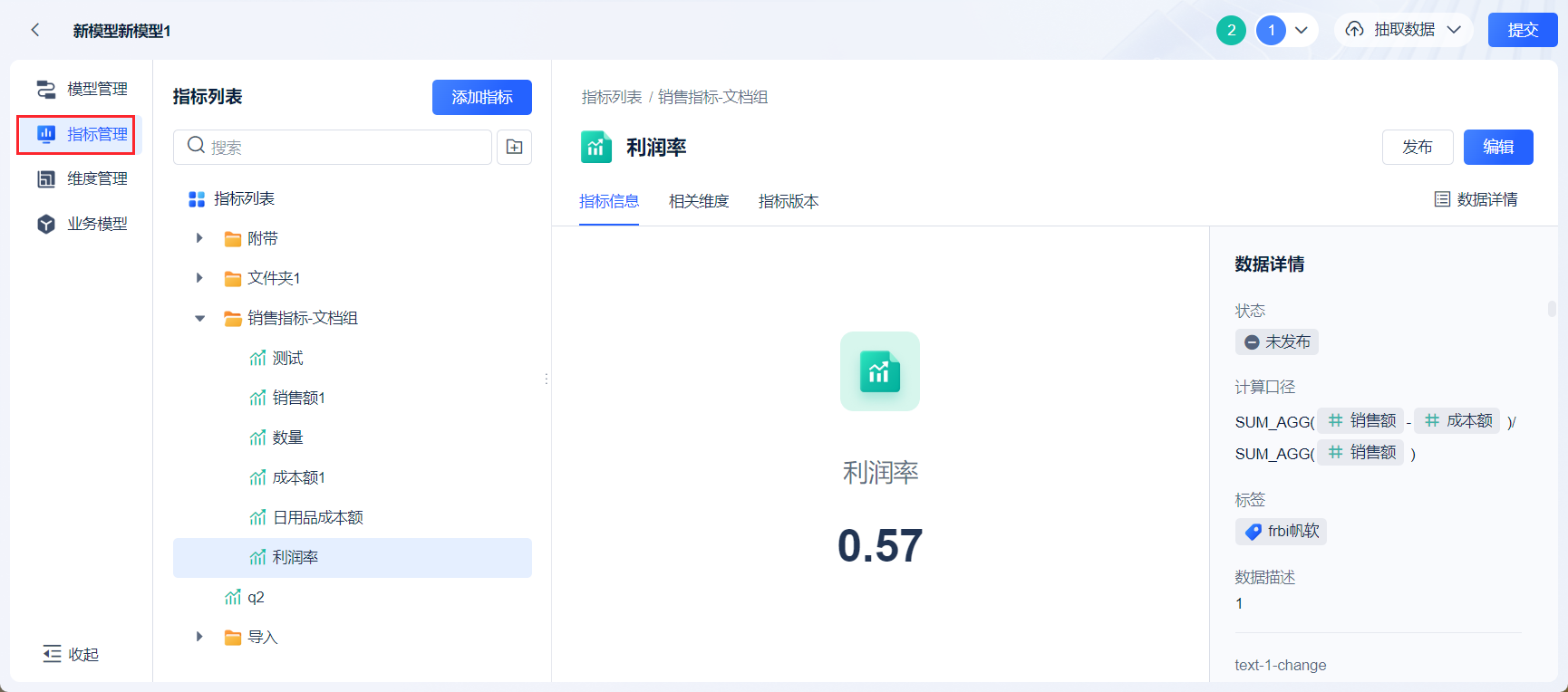Click the text-1-change entry
1568x692 pixels.
click(x=1281, y=665)
